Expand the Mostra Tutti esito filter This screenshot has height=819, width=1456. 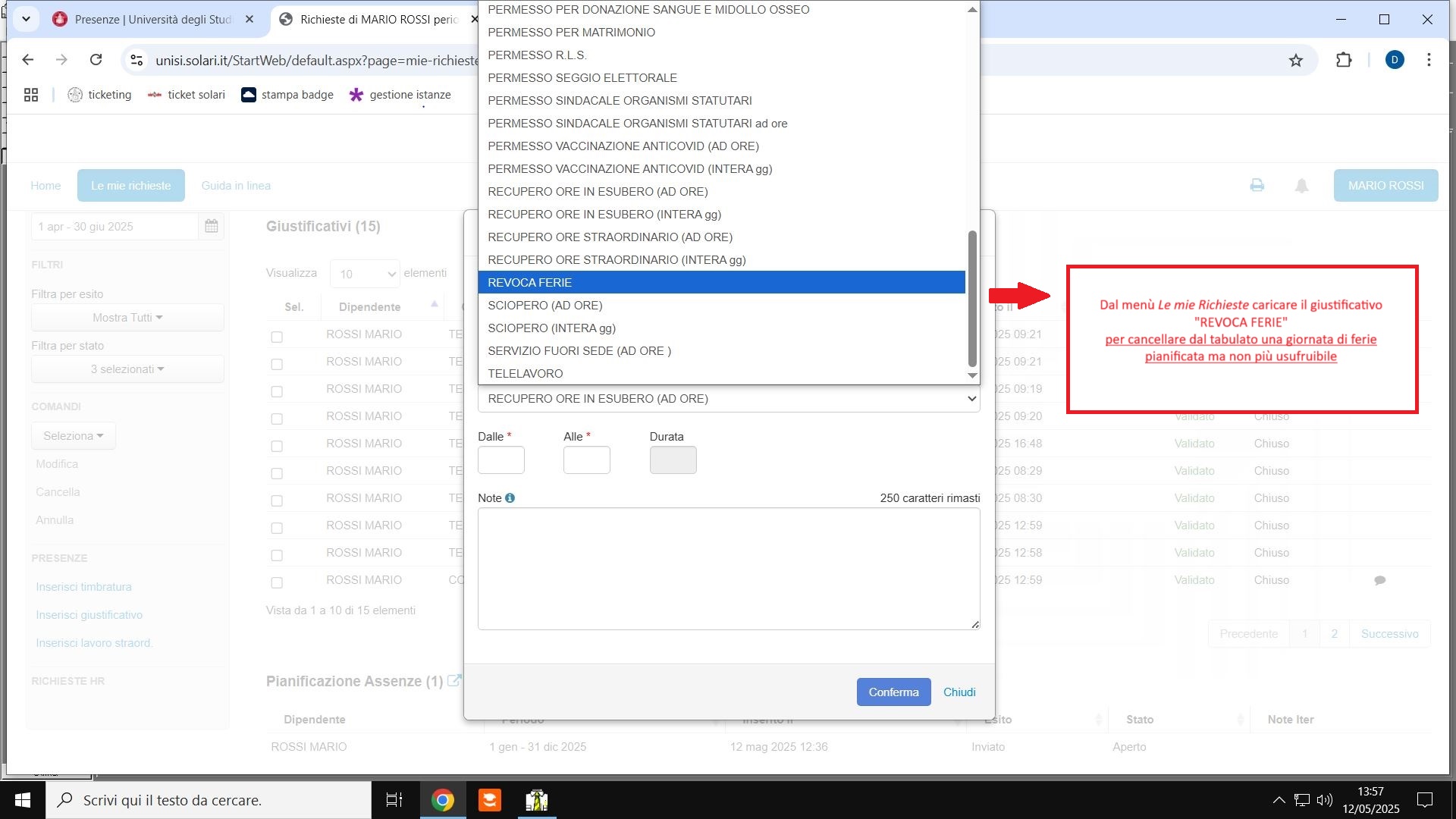pyautogui.click(x=127, y=317)
